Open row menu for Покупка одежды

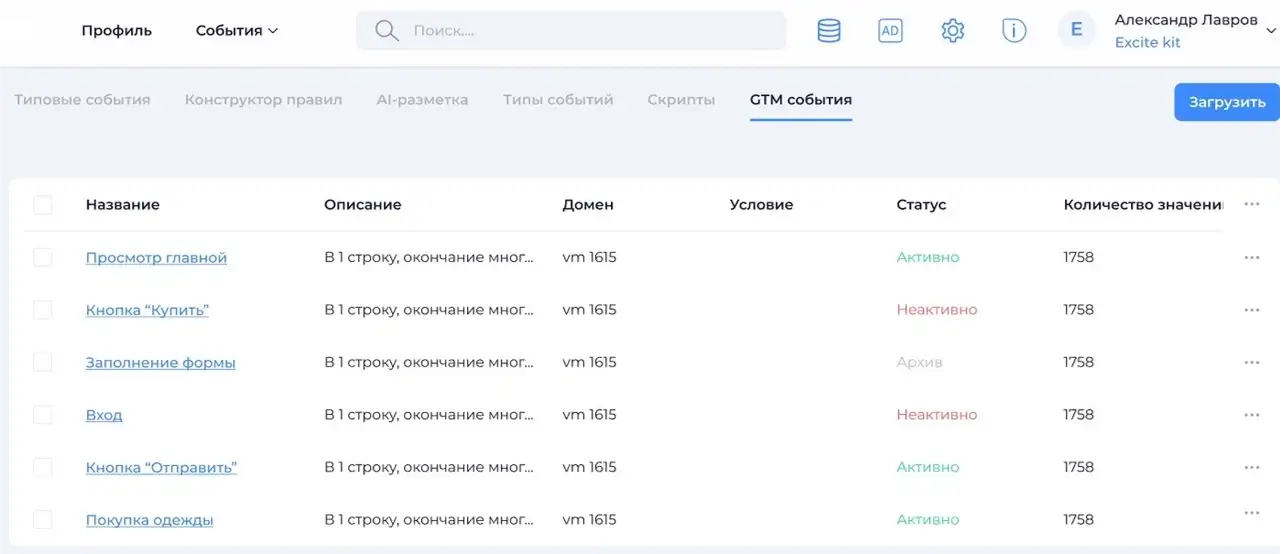pos(1252,514)
